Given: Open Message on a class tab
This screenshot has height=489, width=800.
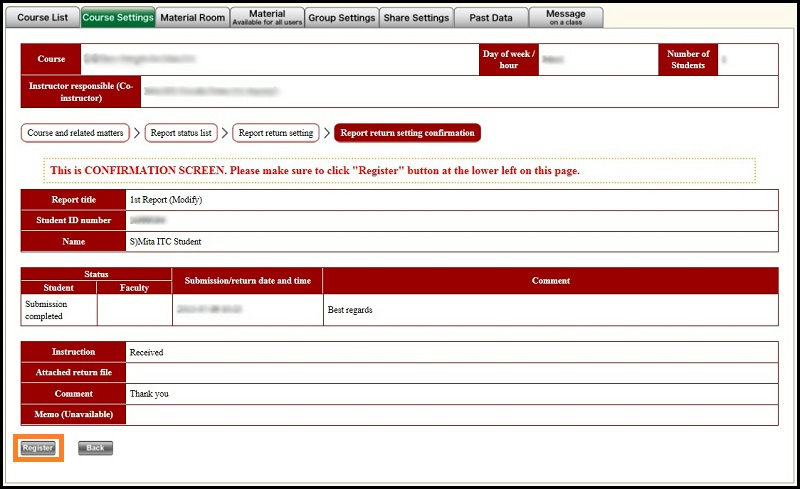Looking at the screenshot, I should 566,17.
